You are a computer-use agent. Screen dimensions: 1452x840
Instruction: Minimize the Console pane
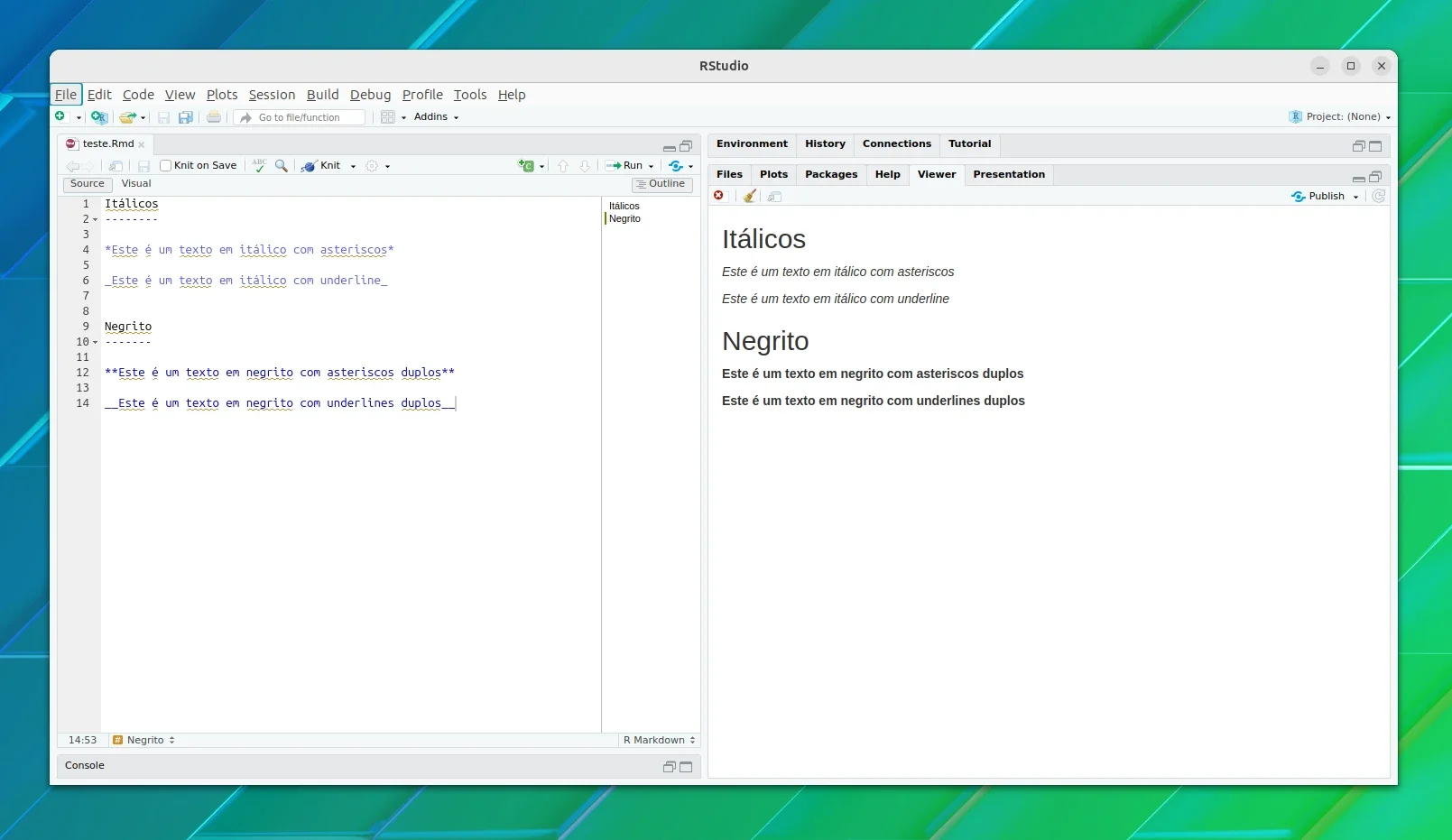pos(670,767)
